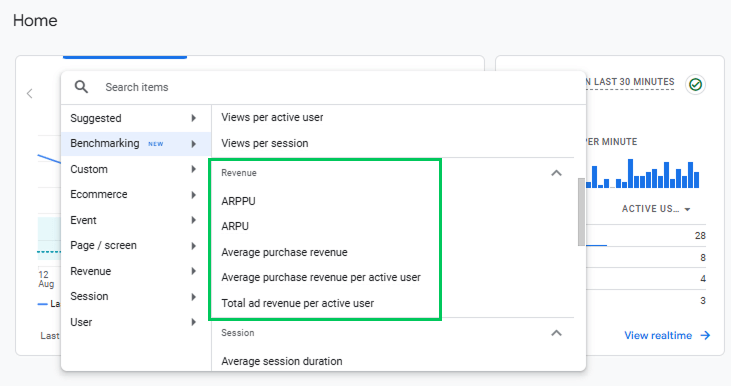Click the realtime status check icon

pos(695,85)
